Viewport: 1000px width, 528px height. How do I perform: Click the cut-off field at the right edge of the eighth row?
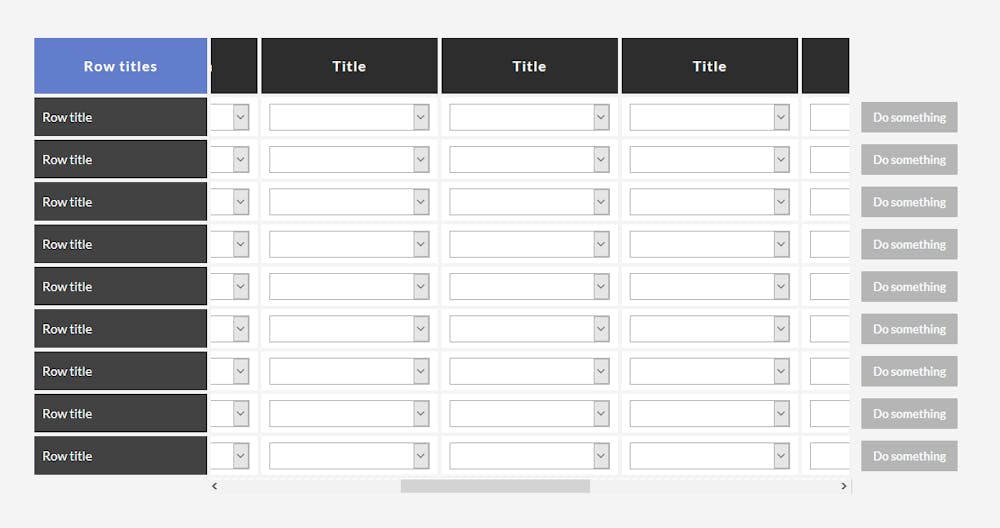coord(830,414)
